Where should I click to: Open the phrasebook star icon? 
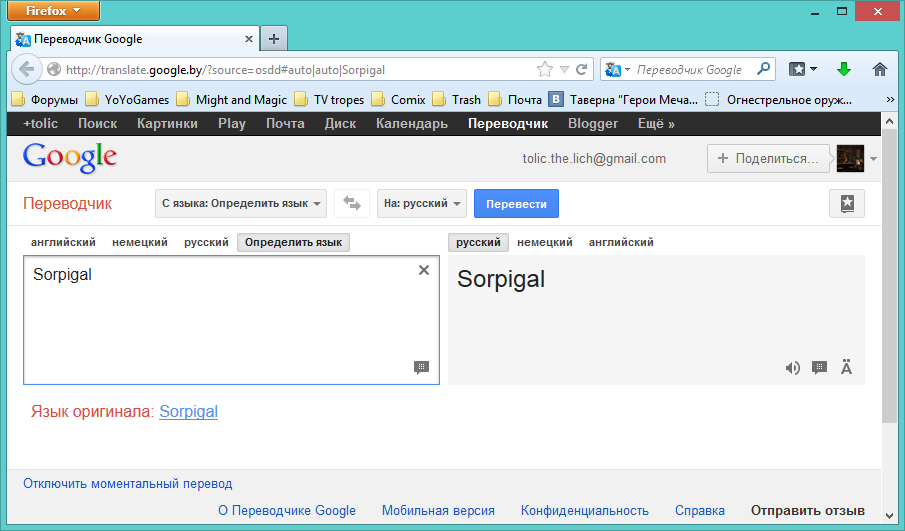click(847, 203)
